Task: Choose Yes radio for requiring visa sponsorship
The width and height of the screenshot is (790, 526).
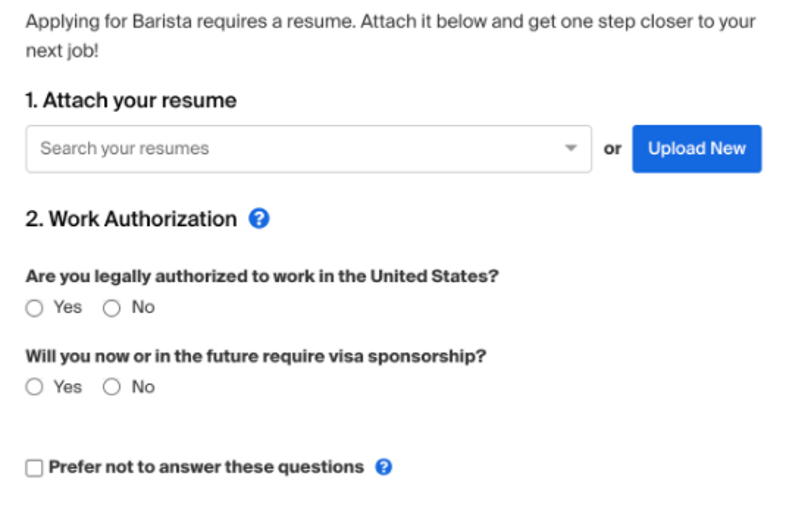Action: click(35, 387)
